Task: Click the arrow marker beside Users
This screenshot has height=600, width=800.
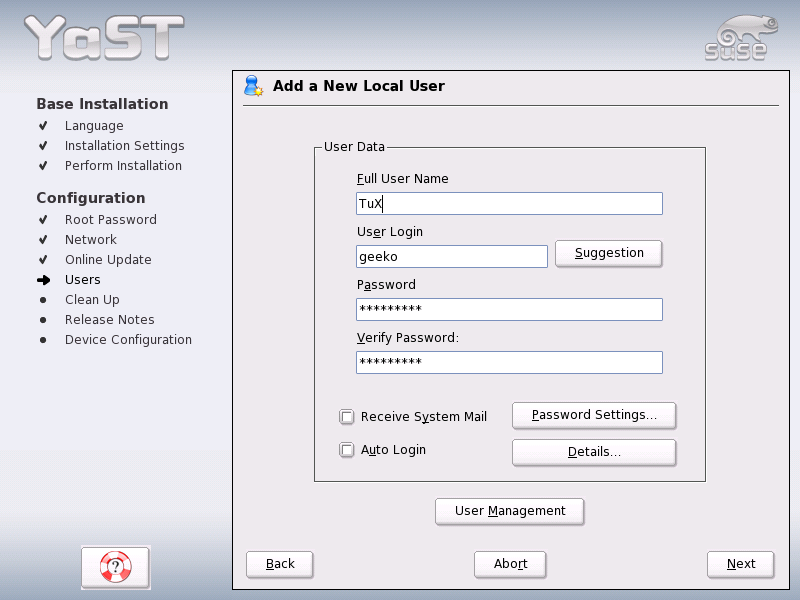Action: [x=43, y=280]
